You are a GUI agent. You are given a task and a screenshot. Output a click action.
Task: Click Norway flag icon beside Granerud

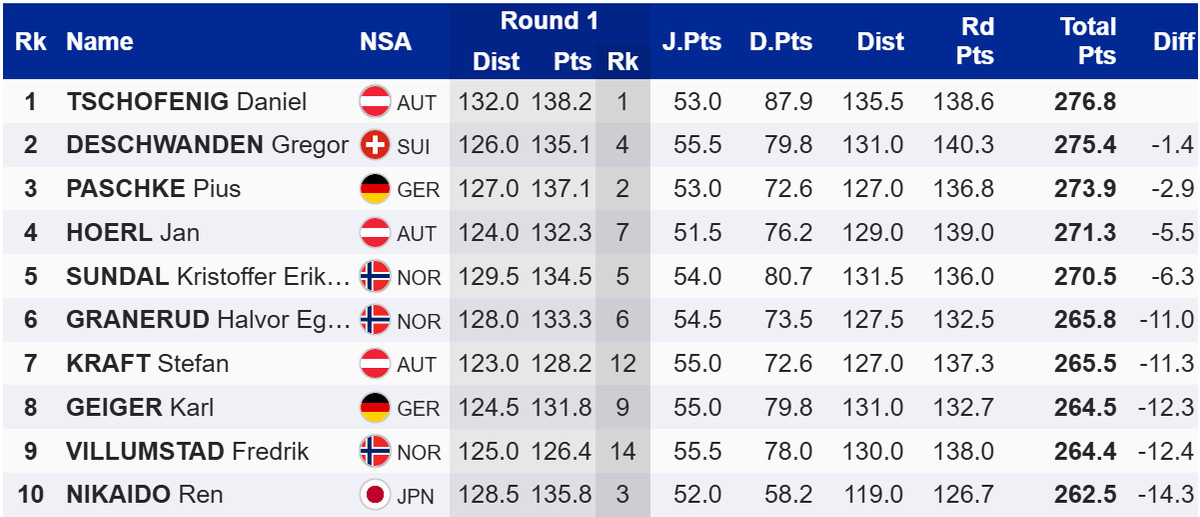coord(375,320)
